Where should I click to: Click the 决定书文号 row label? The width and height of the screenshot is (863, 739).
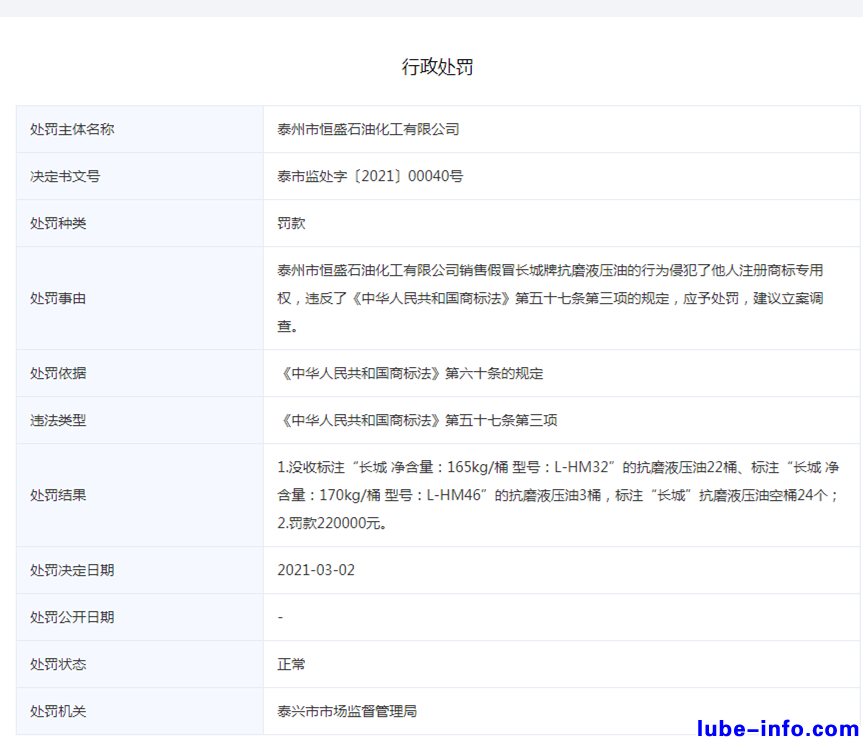(x=65, y=176)
